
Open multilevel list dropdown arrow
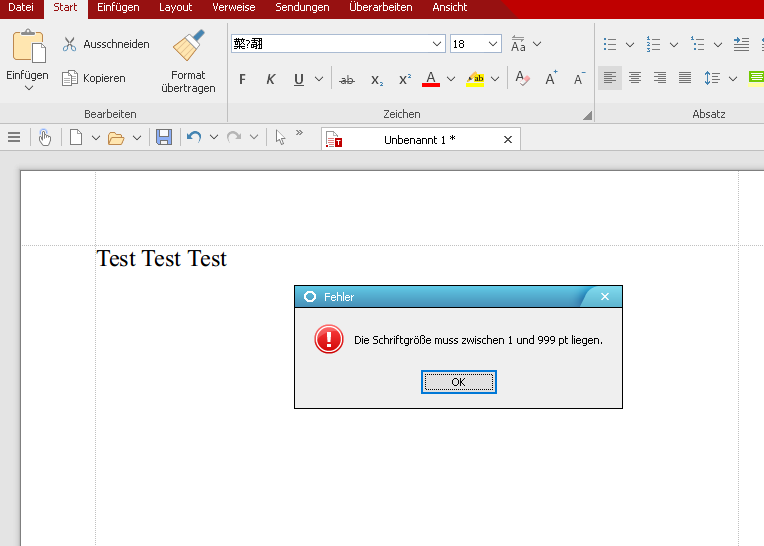718,44
